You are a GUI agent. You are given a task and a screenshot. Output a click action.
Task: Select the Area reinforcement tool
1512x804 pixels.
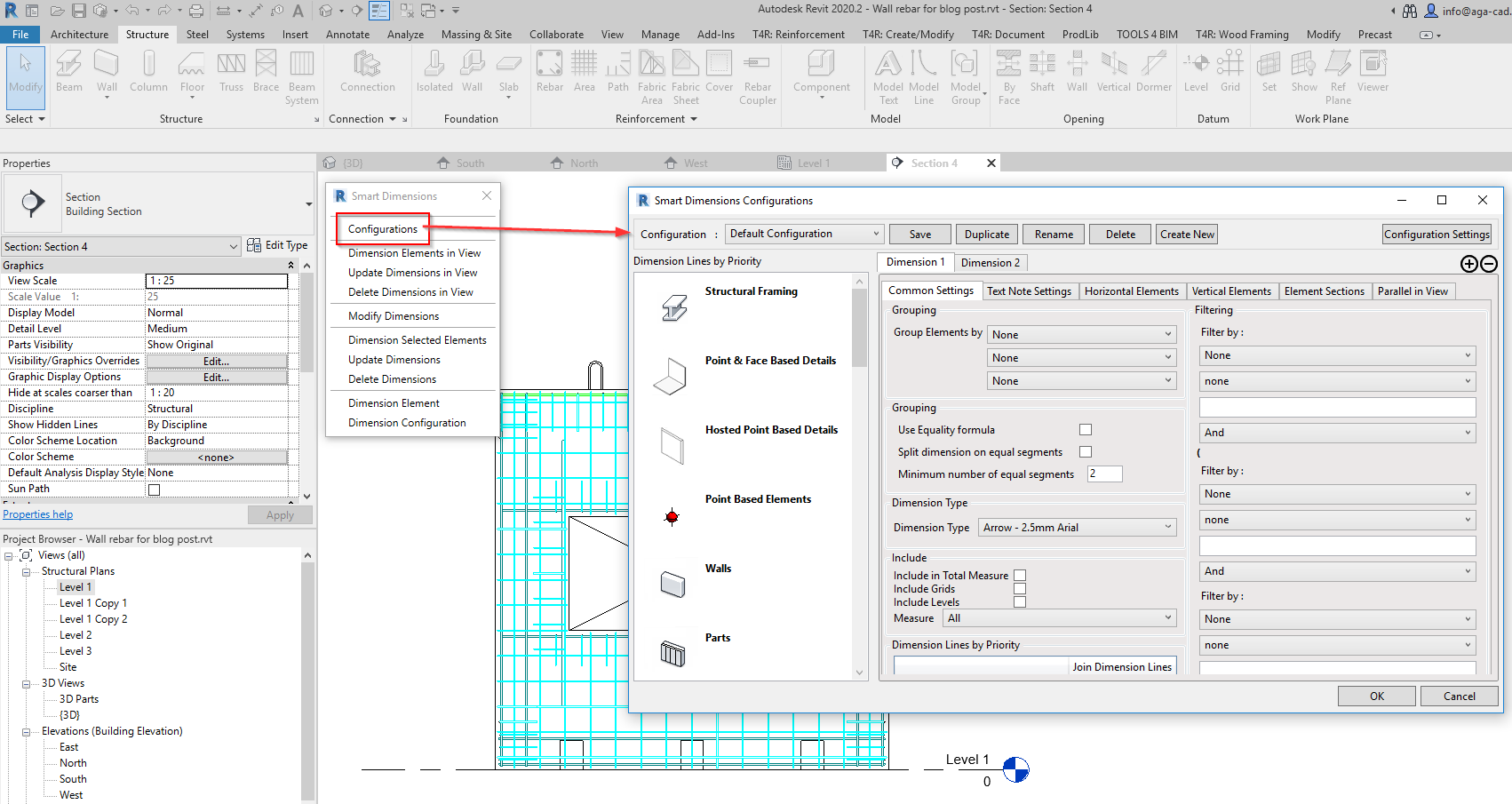coord(584,71)
